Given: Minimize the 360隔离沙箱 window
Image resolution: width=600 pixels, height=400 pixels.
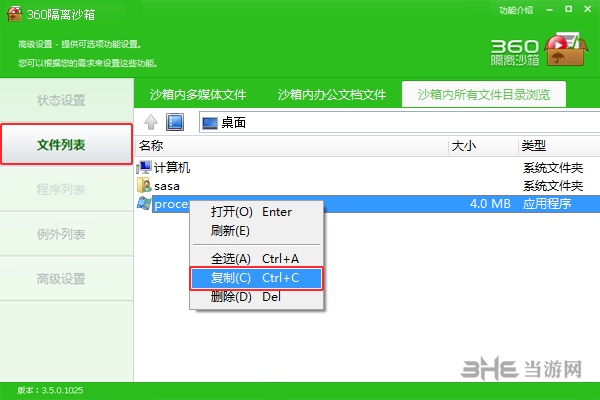Looking at the screenshot, I should click(549, 10).
